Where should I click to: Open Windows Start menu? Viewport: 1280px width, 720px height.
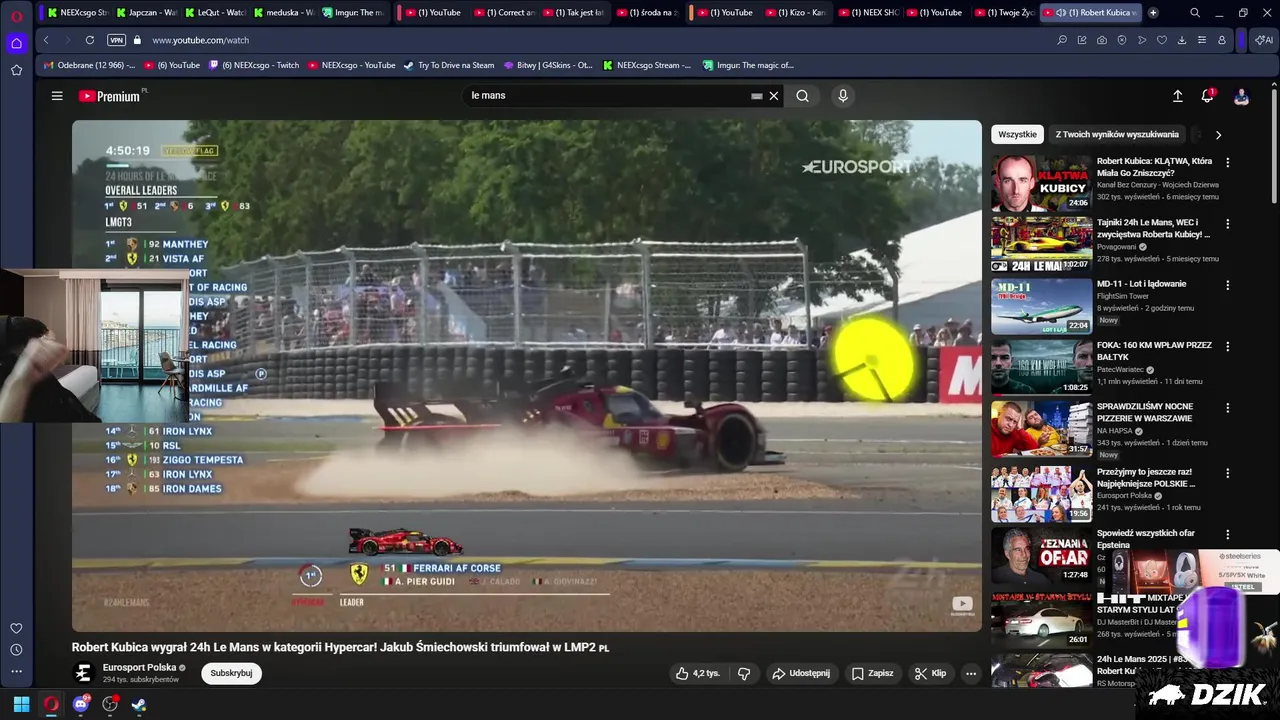tap(21, 704)
